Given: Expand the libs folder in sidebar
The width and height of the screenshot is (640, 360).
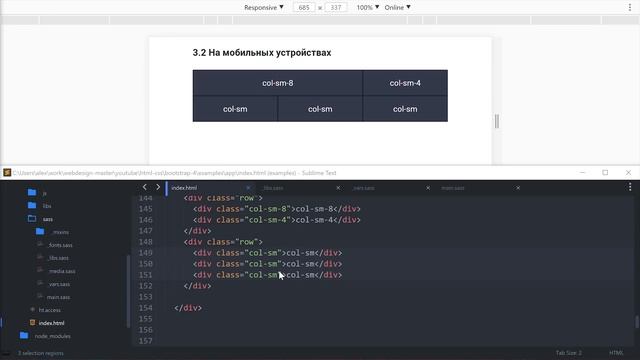Looking at the screenshot, I should tap(32, 205).
